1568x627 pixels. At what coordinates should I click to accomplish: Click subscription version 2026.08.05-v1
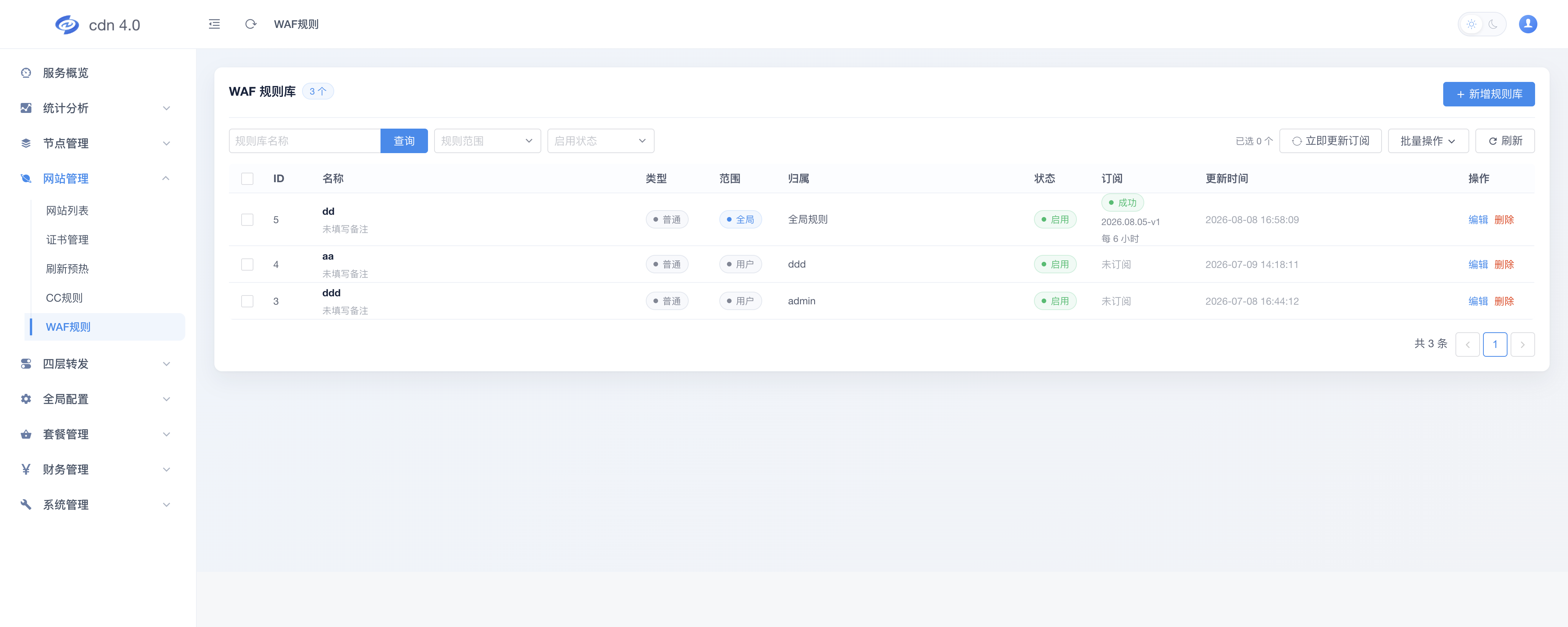click(1130, 222)
